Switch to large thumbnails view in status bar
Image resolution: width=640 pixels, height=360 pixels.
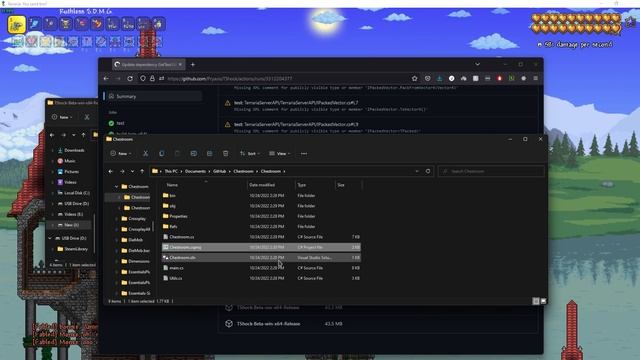pos(543,301)
